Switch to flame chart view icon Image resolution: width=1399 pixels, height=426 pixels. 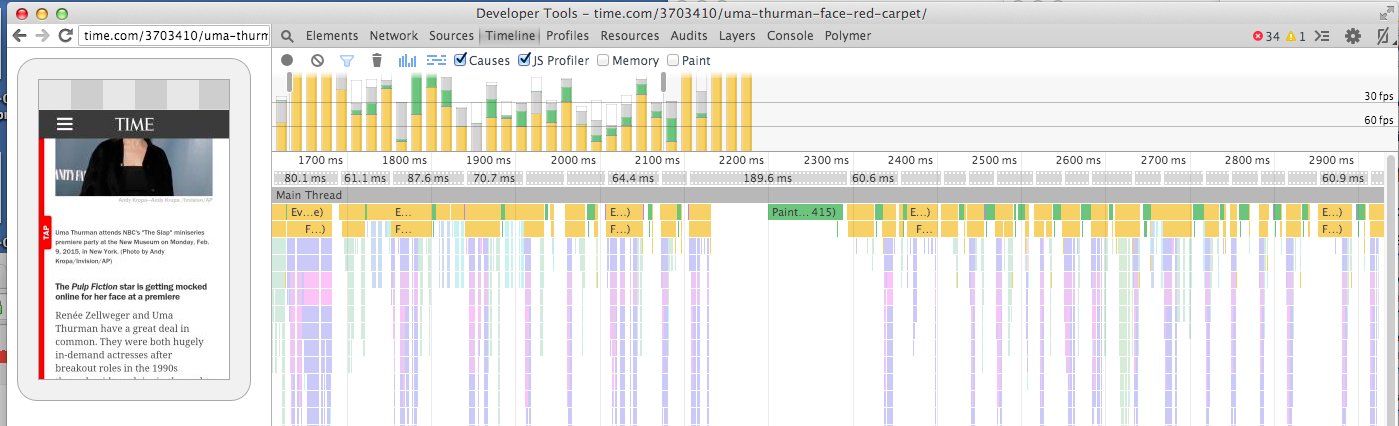(436, 61)
